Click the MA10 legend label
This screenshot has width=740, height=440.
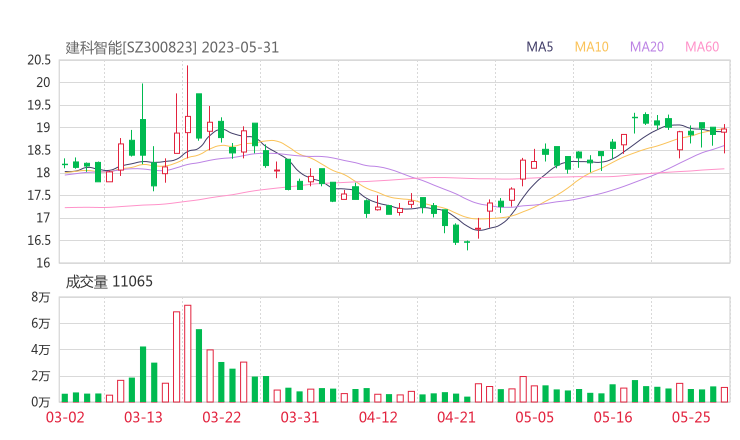click(591, 47)
